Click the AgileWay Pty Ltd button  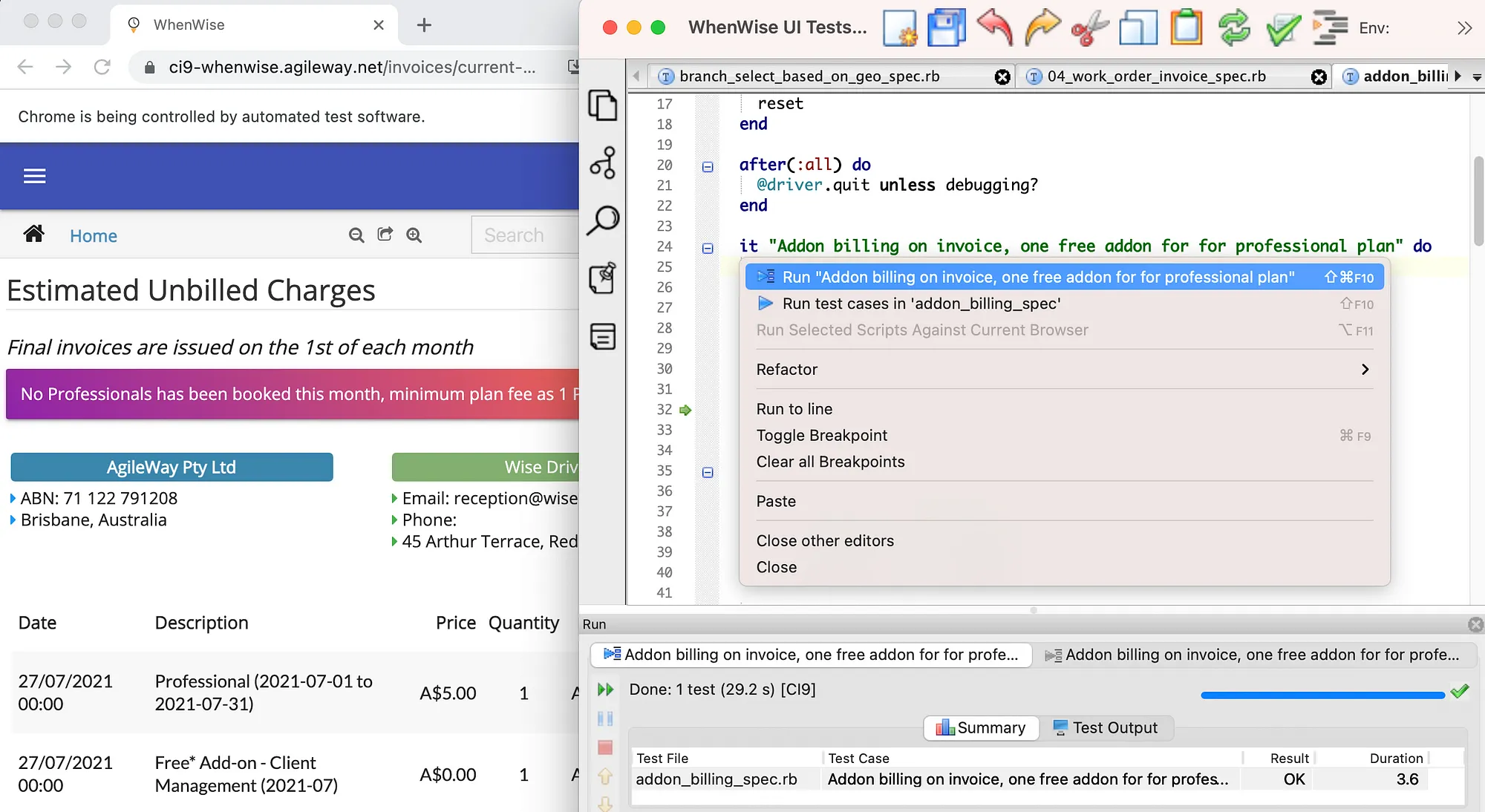[172, 467]
